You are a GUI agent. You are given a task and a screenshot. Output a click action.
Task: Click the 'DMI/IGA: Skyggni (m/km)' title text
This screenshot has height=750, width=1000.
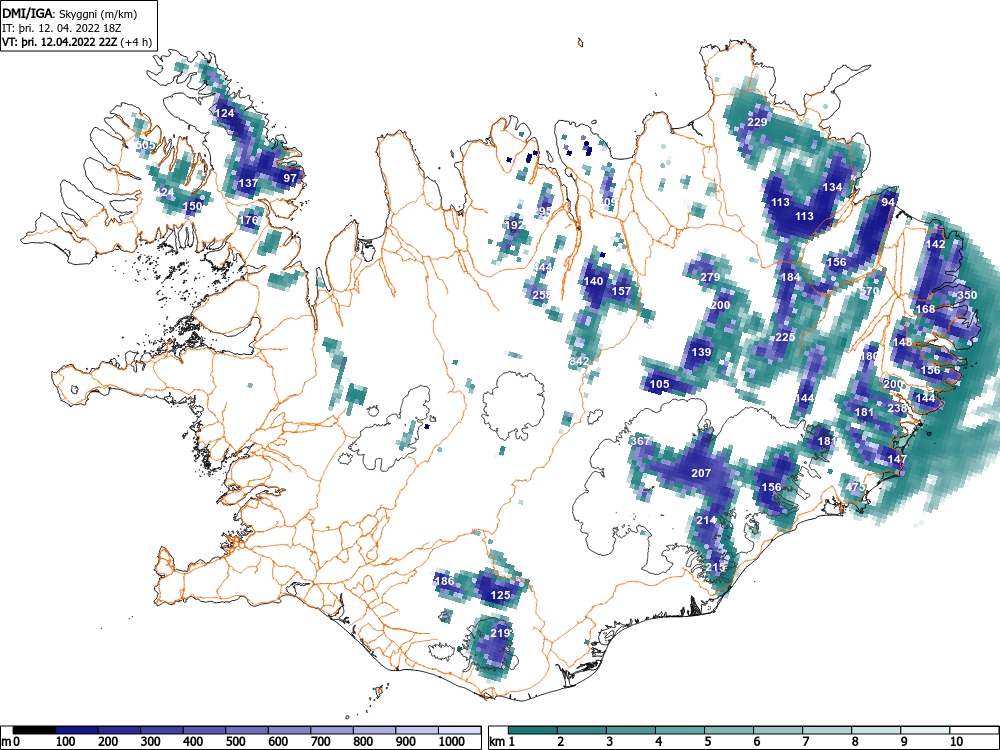(x=70, y=13)
